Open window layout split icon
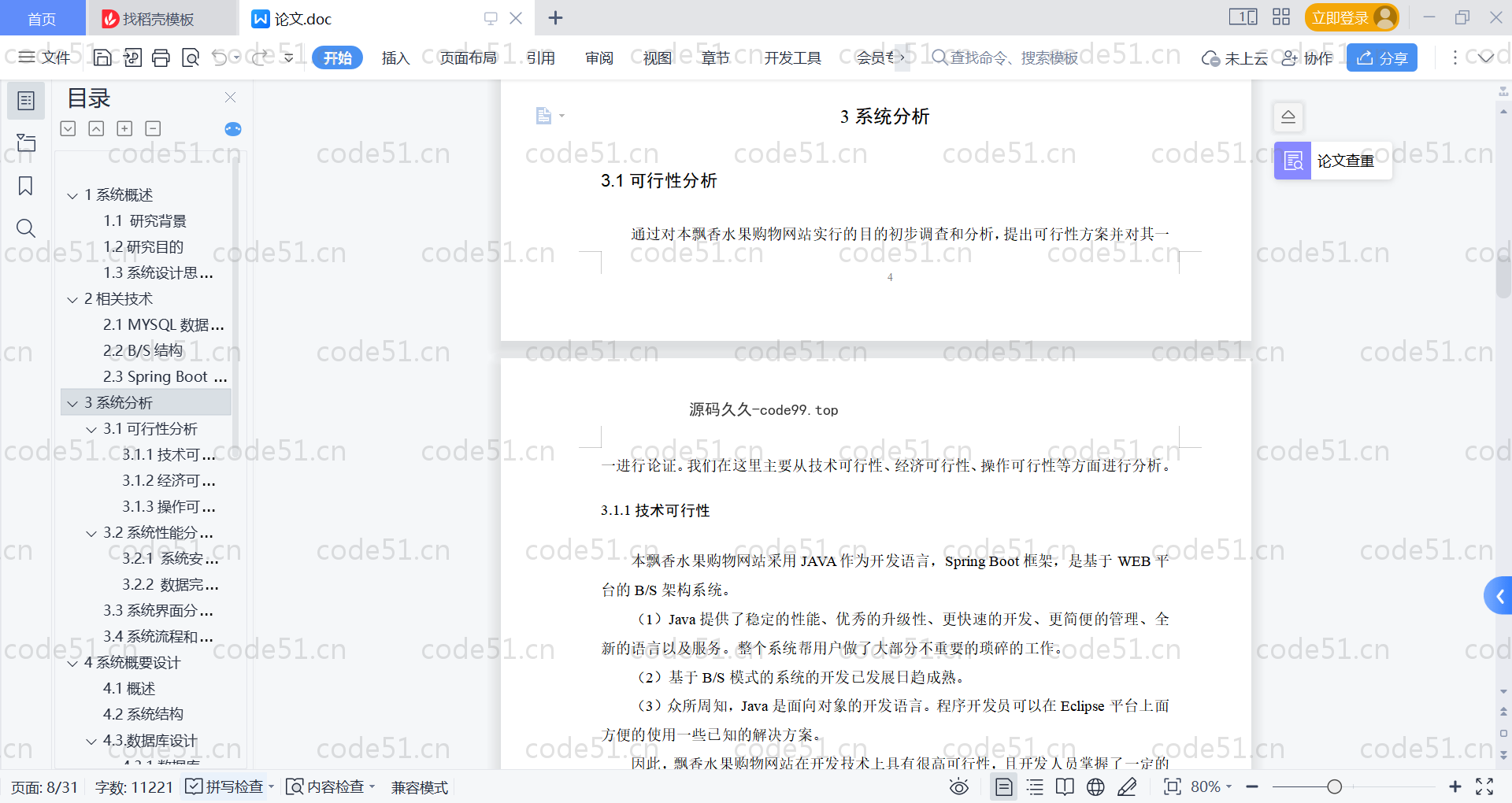 [x=1243, y=17]
